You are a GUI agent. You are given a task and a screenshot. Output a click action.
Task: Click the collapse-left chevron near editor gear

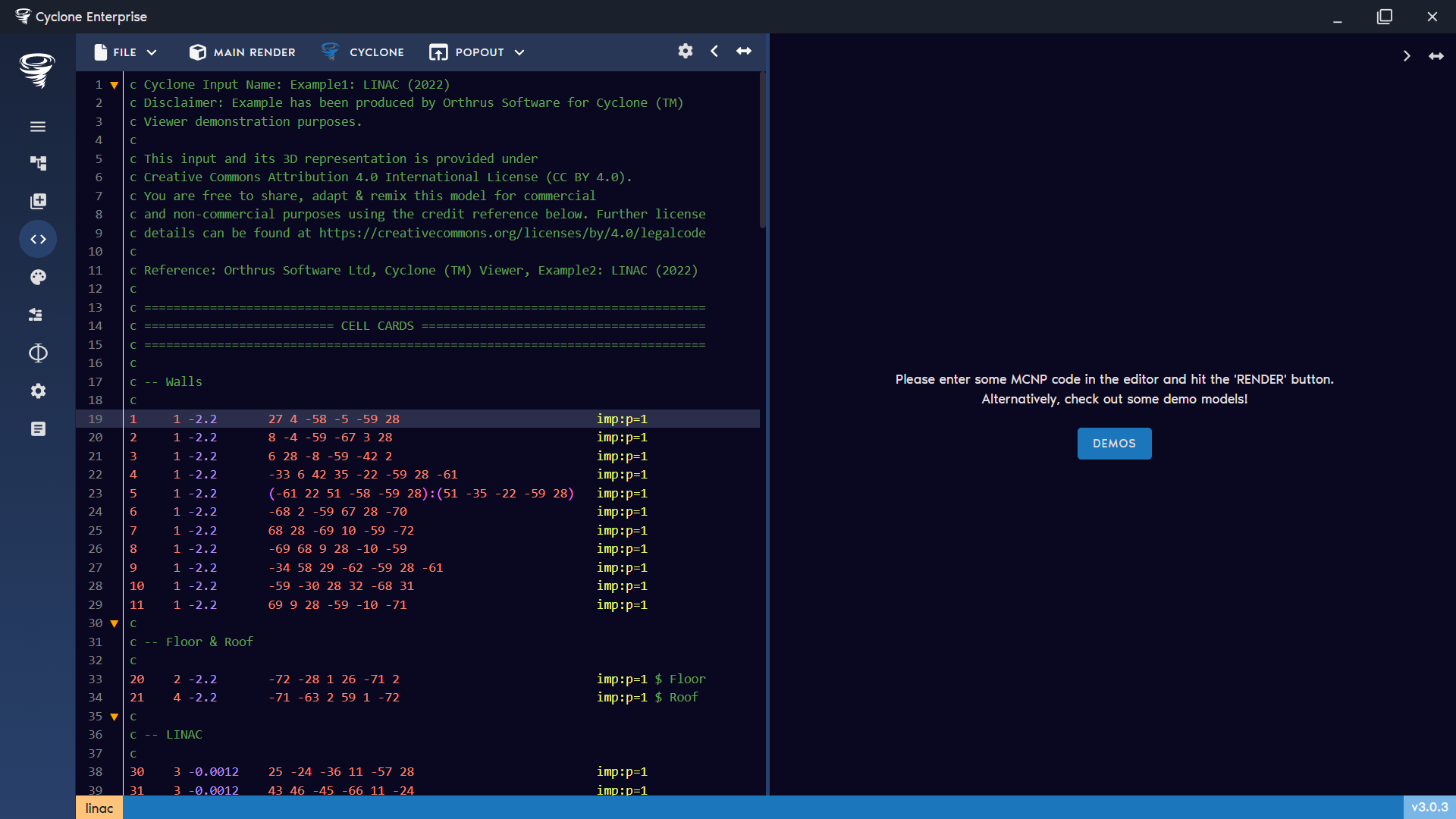point(714,51)
